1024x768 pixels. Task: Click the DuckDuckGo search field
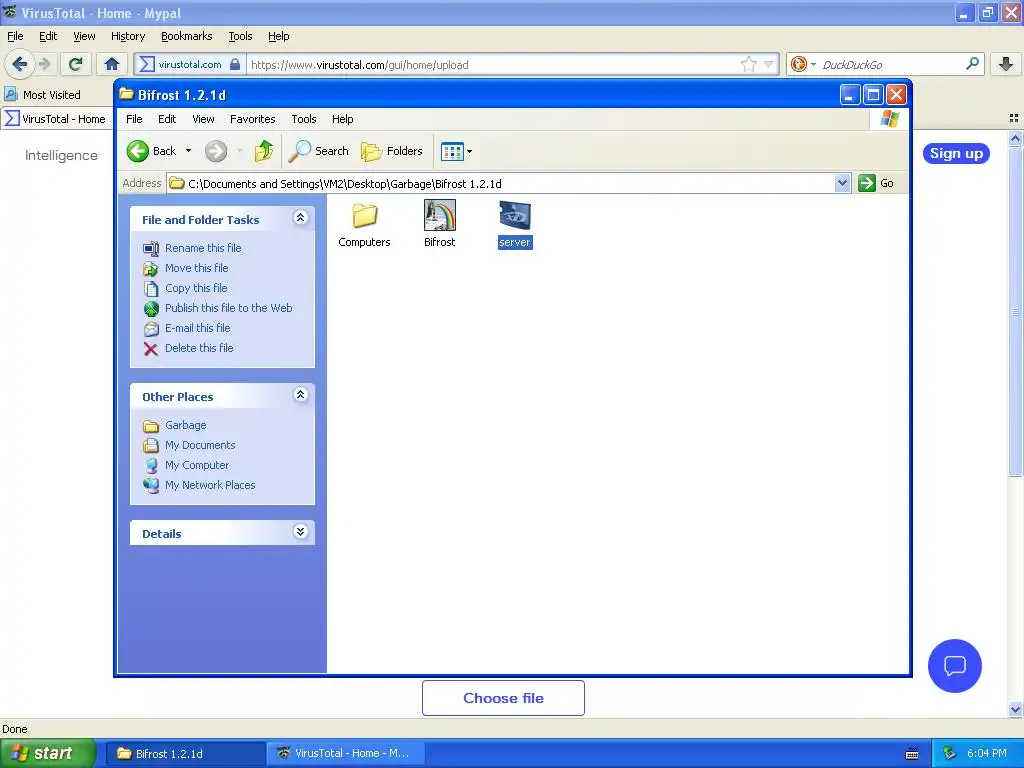pyautogui.click(x=891, y=65)
